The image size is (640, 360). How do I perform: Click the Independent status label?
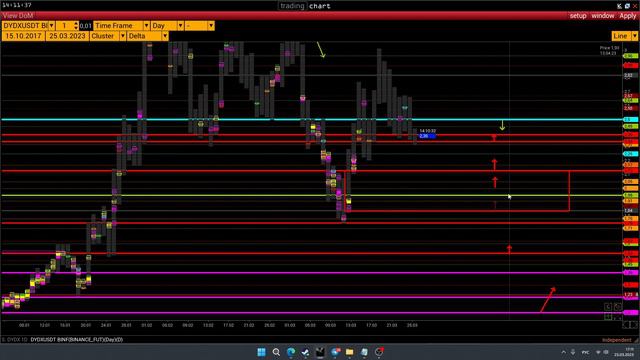tap(616, 340)
